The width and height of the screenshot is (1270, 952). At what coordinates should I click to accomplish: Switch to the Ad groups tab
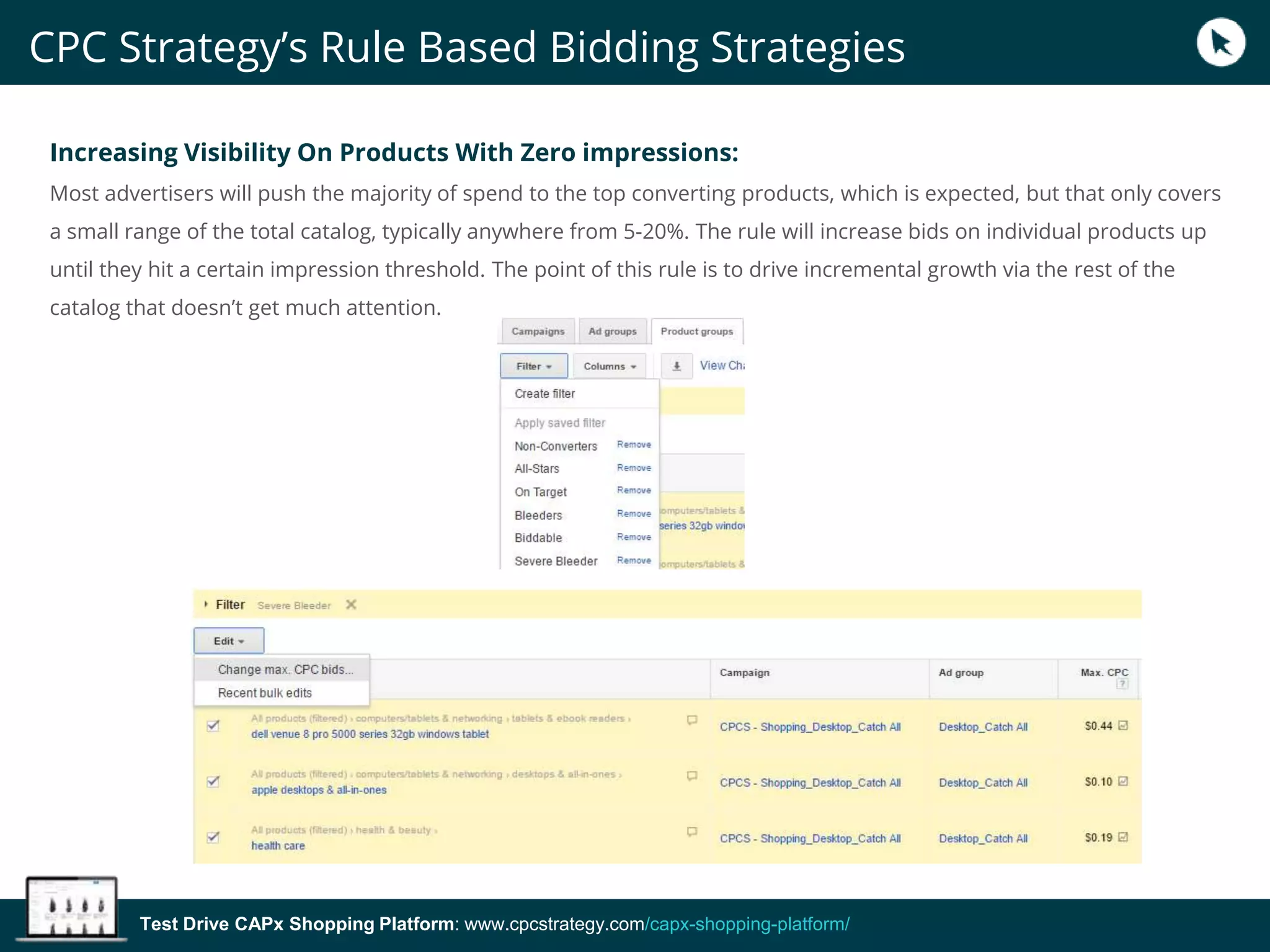pos(612,332)
